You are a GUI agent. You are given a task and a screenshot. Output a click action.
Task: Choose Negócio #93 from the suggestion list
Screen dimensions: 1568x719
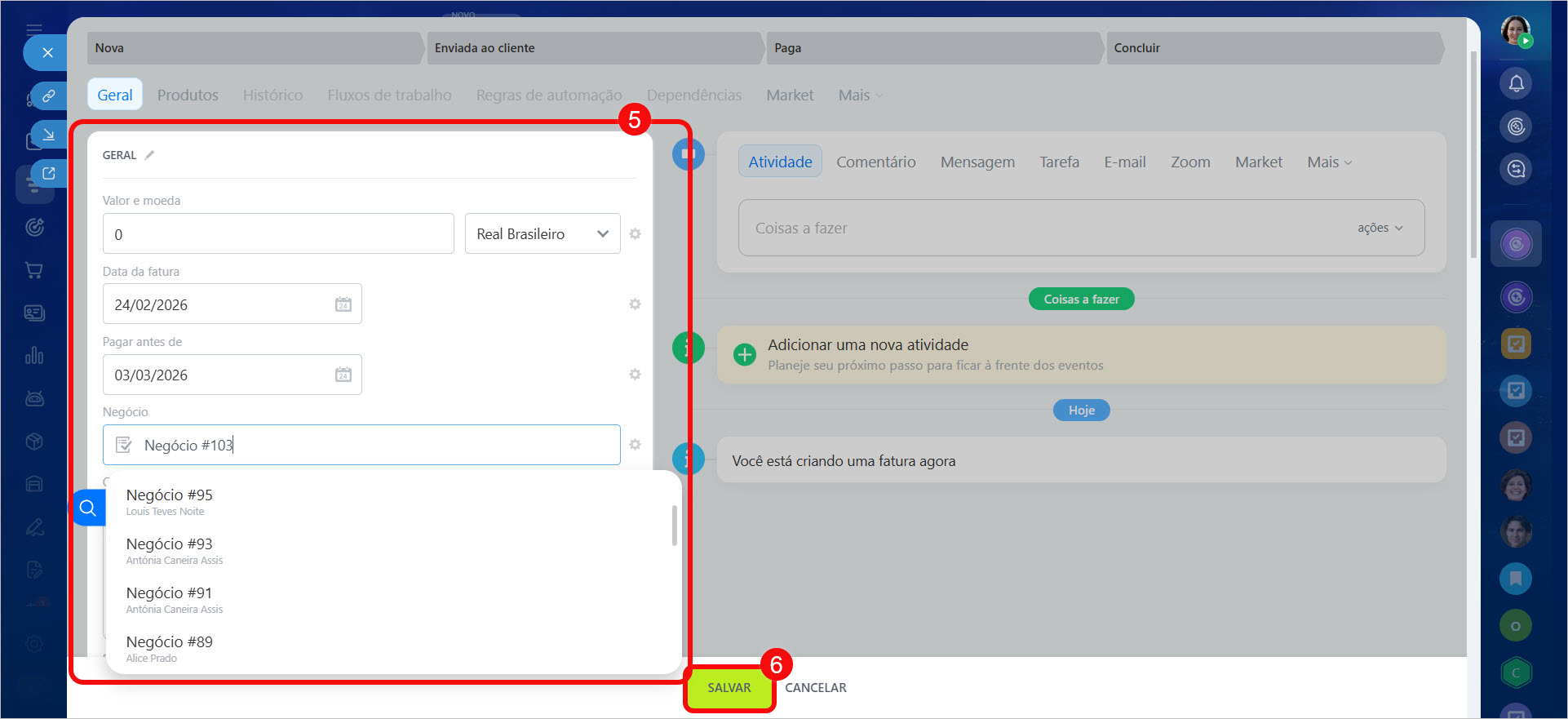point(170,544)
